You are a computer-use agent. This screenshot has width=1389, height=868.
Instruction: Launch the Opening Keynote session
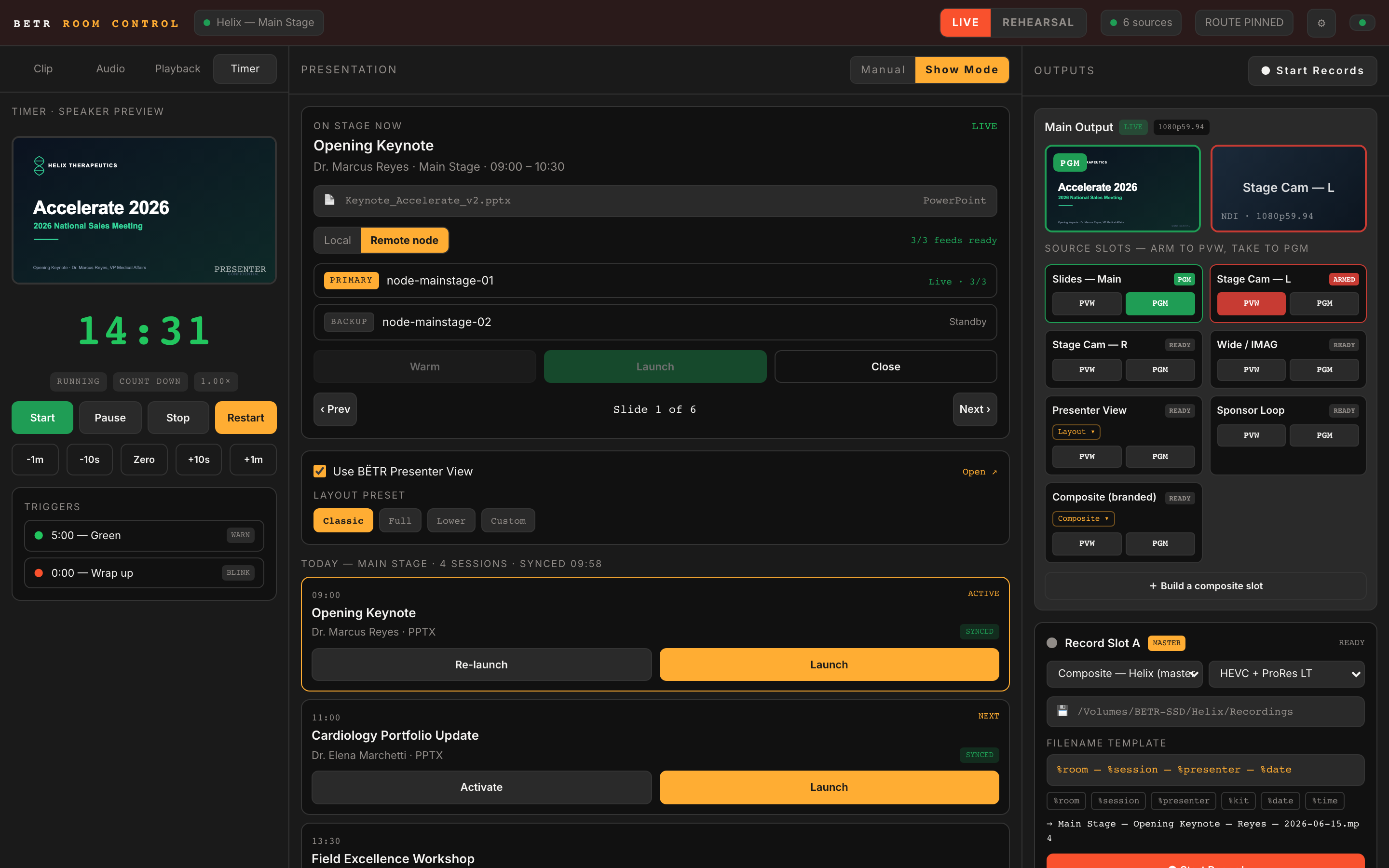[x=829, y=665]
